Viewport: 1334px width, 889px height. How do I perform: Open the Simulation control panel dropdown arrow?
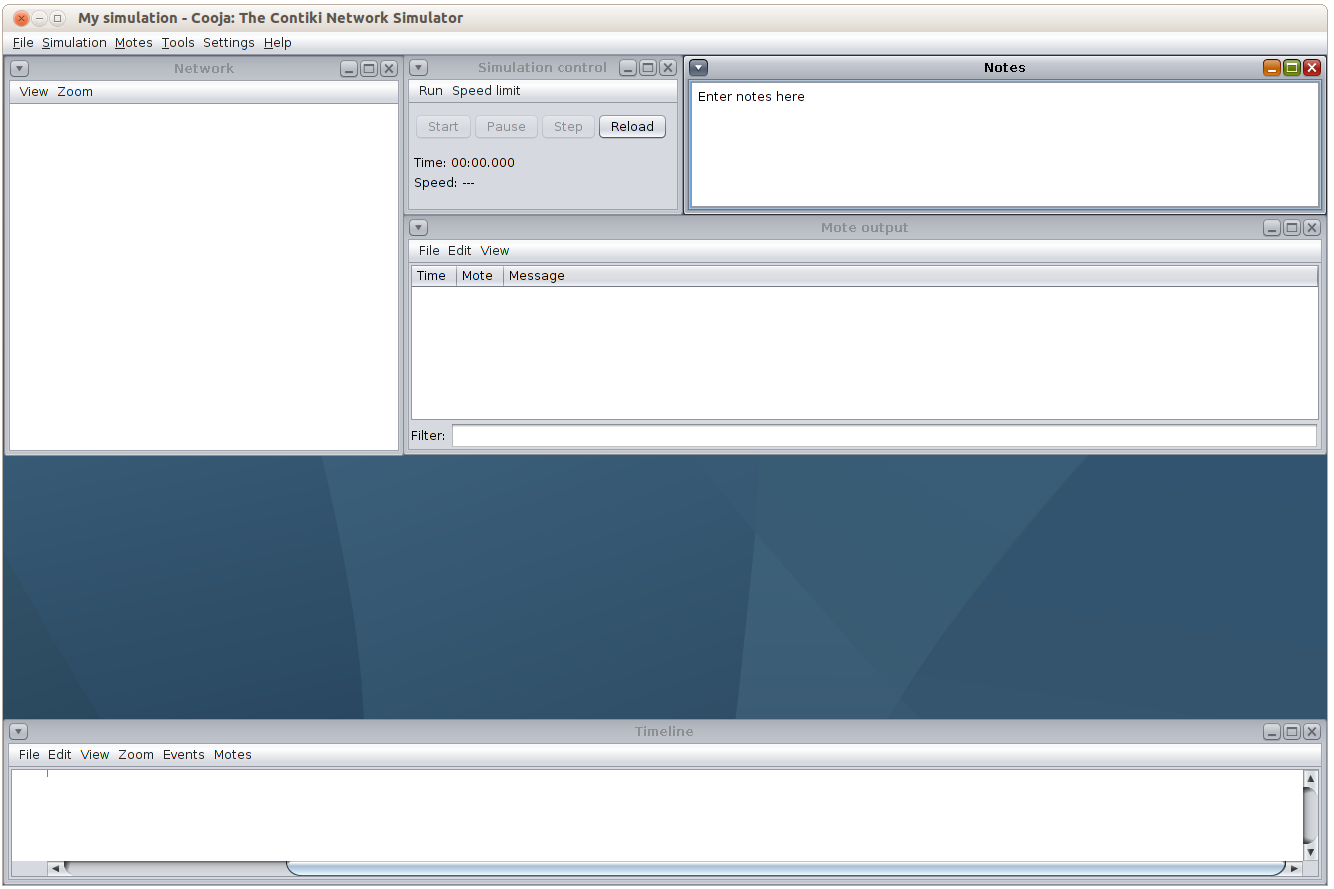pos(419,68)
